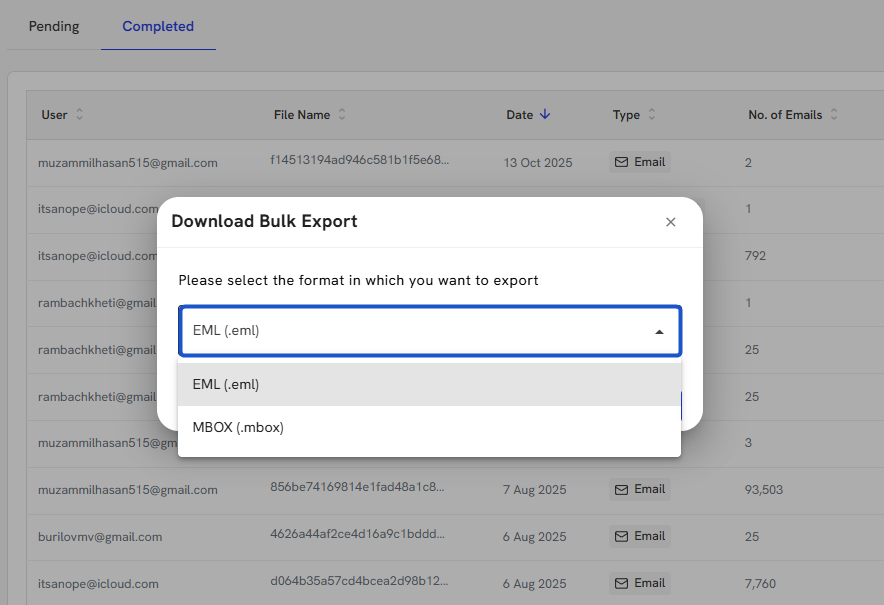The width and height of the screenshot is (884, 605).
Task: Toggle the Date descending sort arrow
Action: click(x=545, y=115)
